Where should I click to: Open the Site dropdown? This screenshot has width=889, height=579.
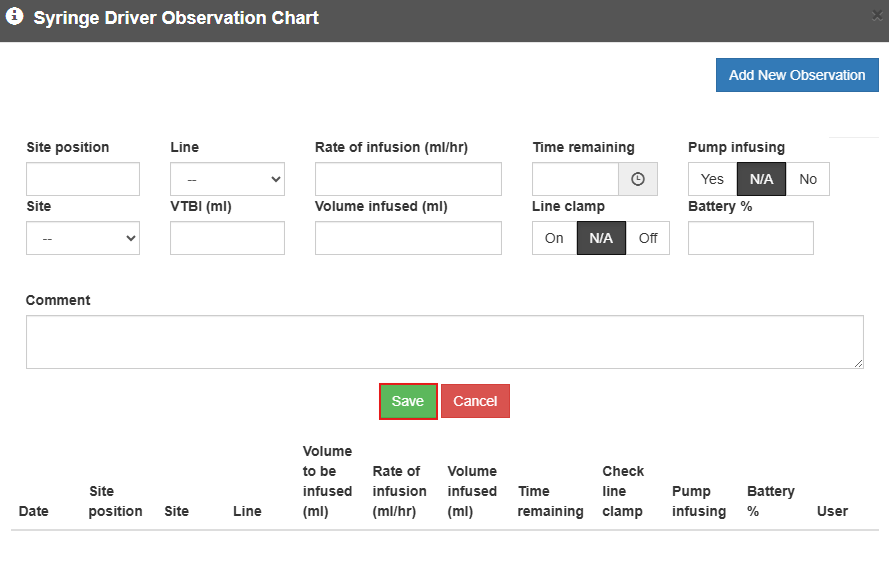pyautogui.click(x=83, y=238)
